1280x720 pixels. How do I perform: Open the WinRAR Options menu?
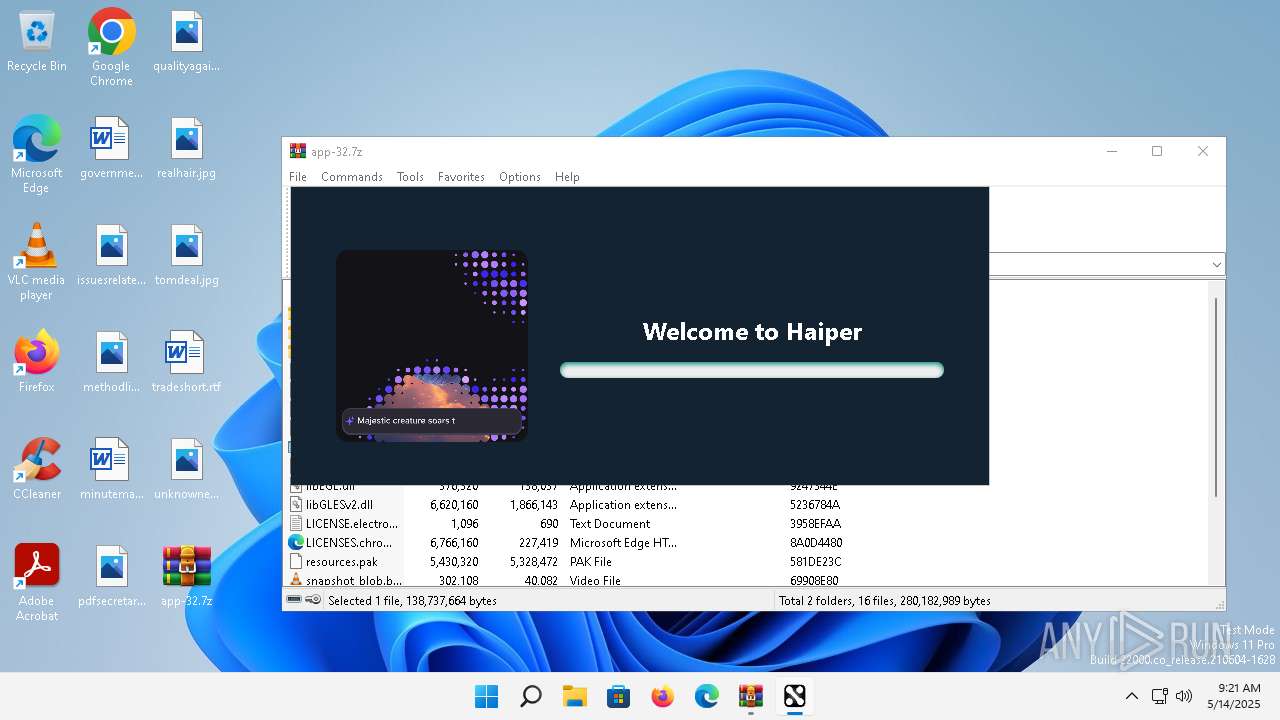520,177
